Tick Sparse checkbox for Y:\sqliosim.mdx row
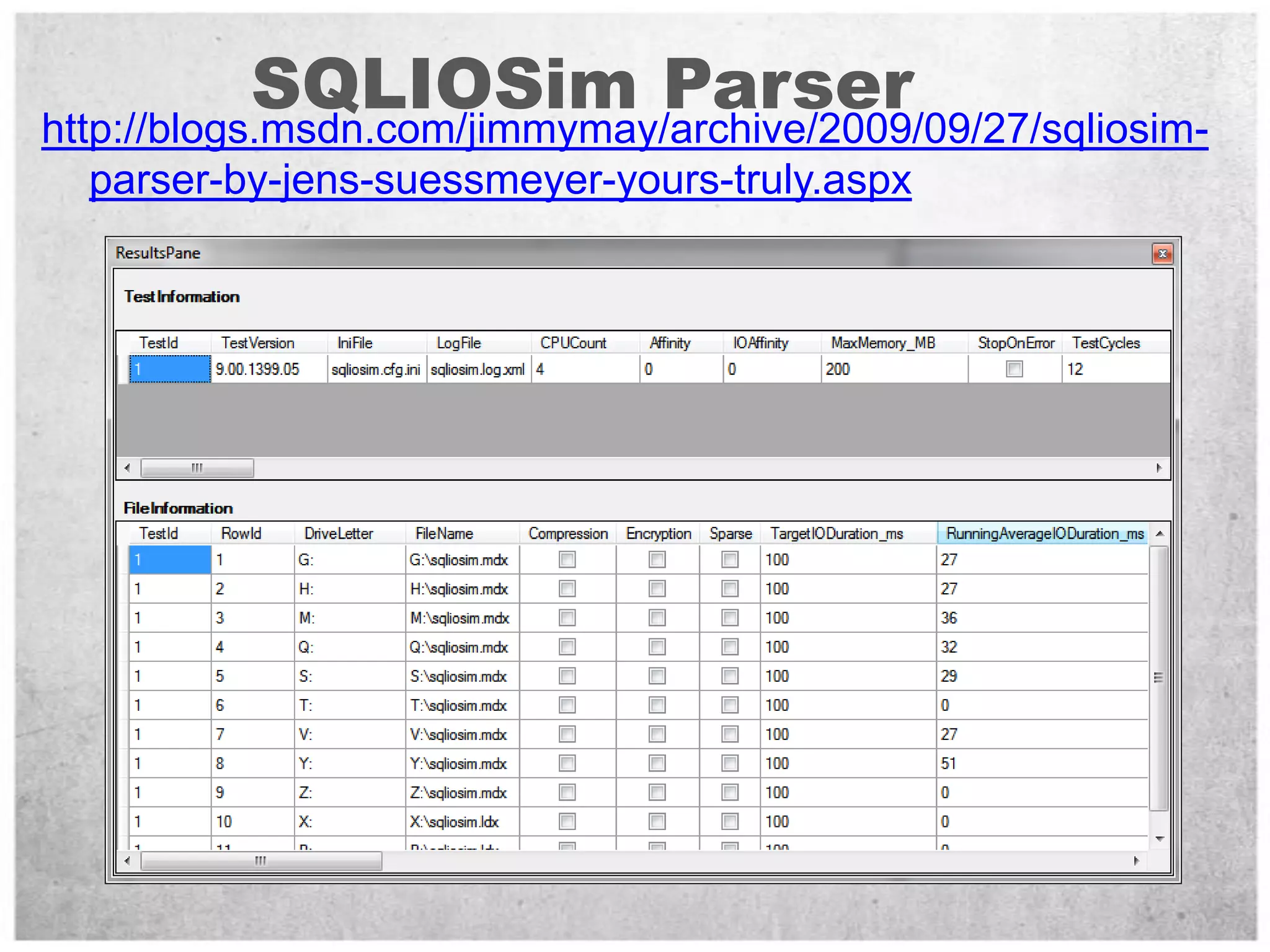1270x952 pixels. (730, 764)
